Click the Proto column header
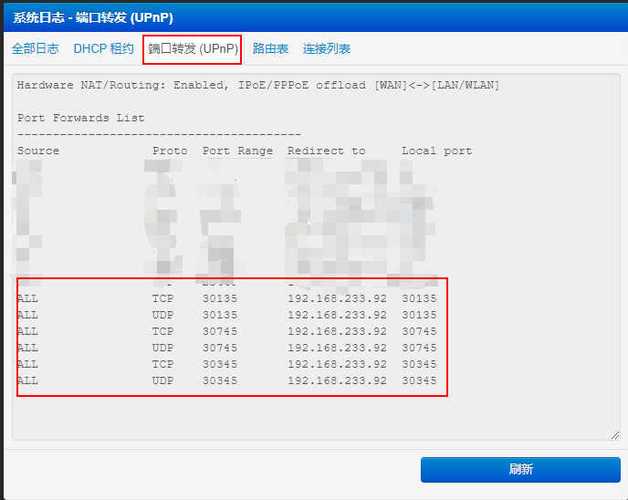This screenshot has width=628, height=500. [x=170, y=151]
